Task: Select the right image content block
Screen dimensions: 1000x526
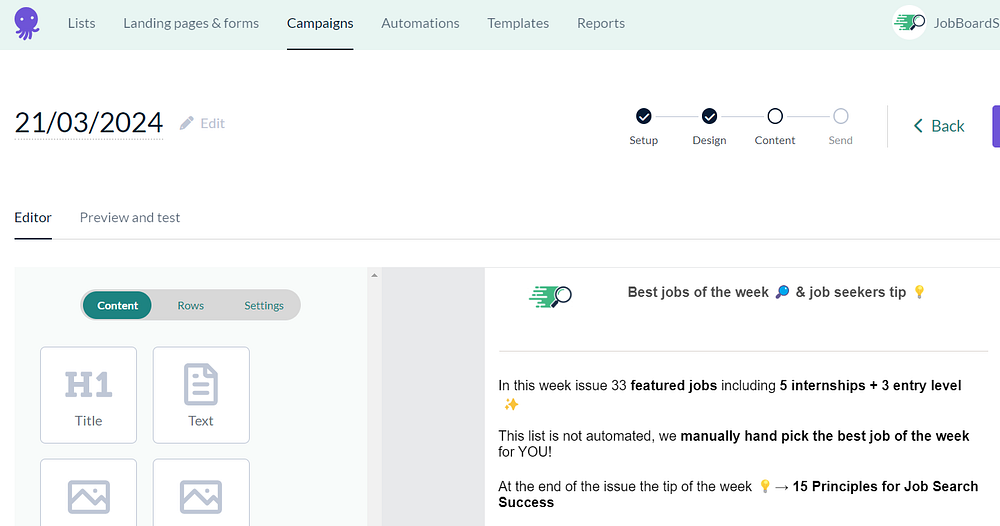Action: coord(201,494)
